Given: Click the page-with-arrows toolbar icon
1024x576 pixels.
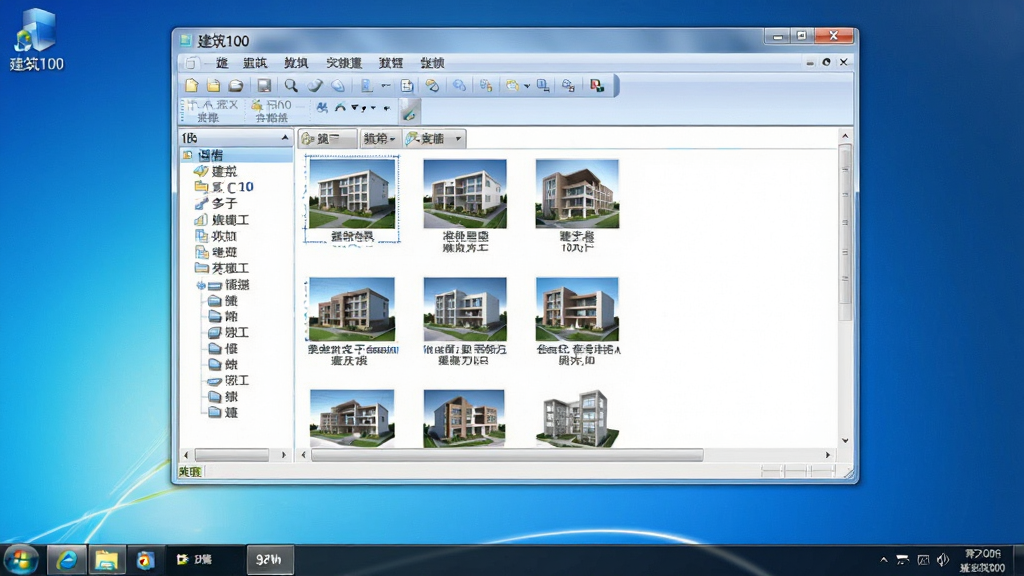Looking at the screenshot, I should pos(407,86).
